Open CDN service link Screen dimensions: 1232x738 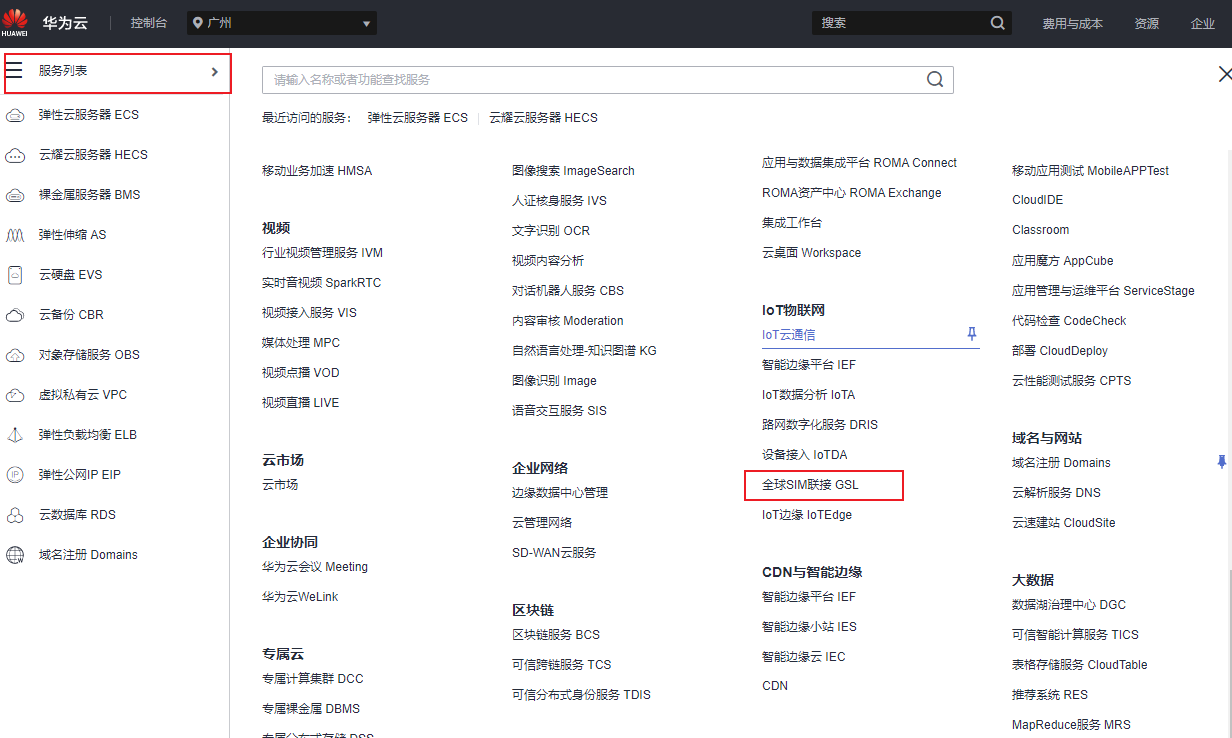(775, 686)
